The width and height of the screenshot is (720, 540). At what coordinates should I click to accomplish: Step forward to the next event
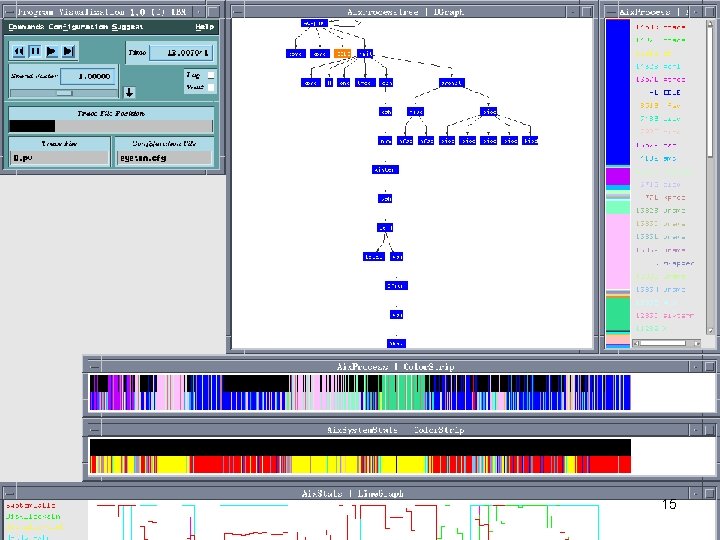68,51
